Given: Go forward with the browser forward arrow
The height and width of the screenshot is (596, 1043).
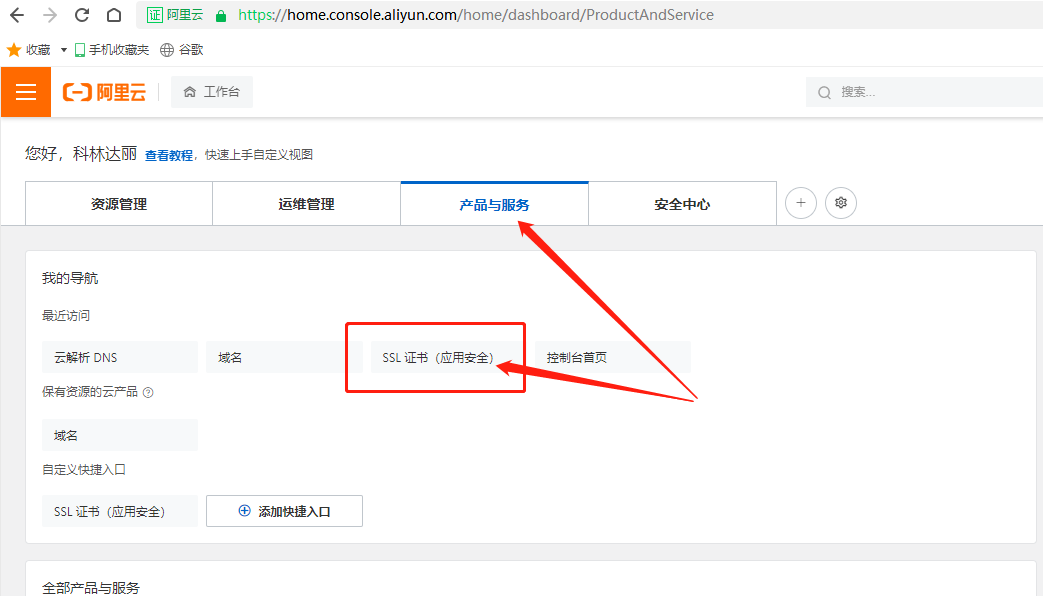Looking at the screenshot, I should point(49,15).
